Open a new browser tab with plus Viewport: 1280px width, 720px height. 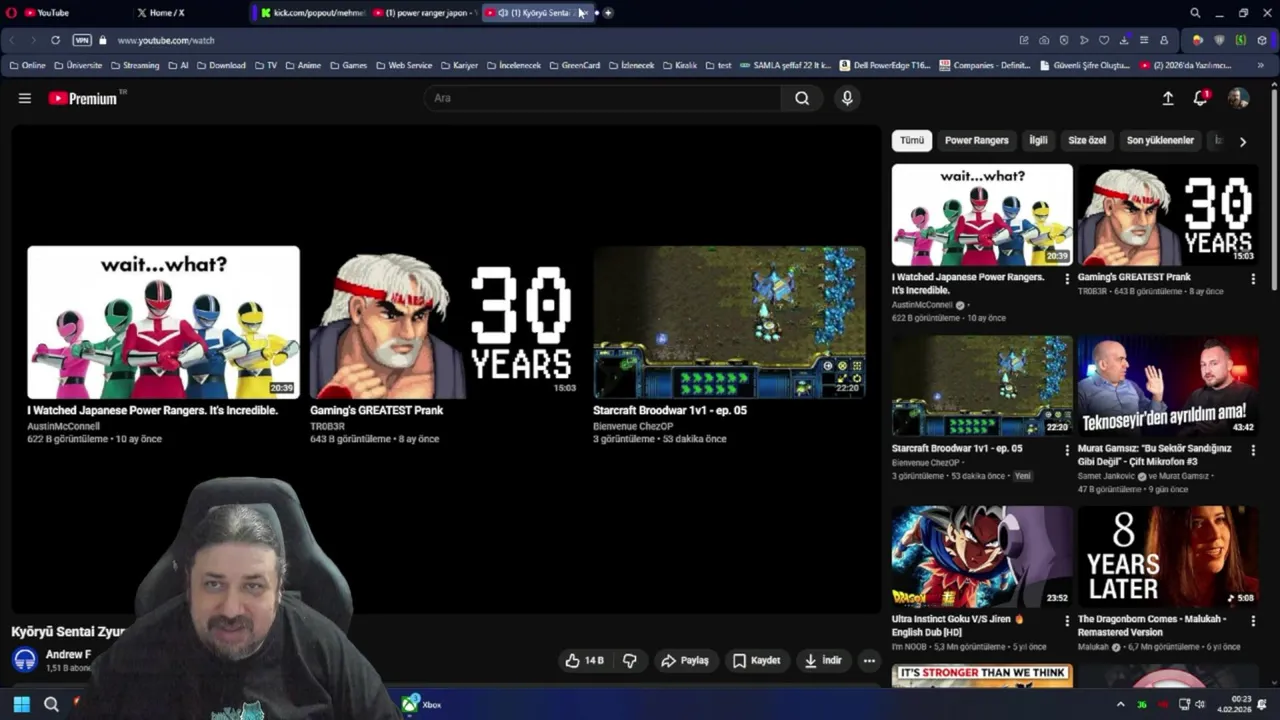[x=608, y=13]
